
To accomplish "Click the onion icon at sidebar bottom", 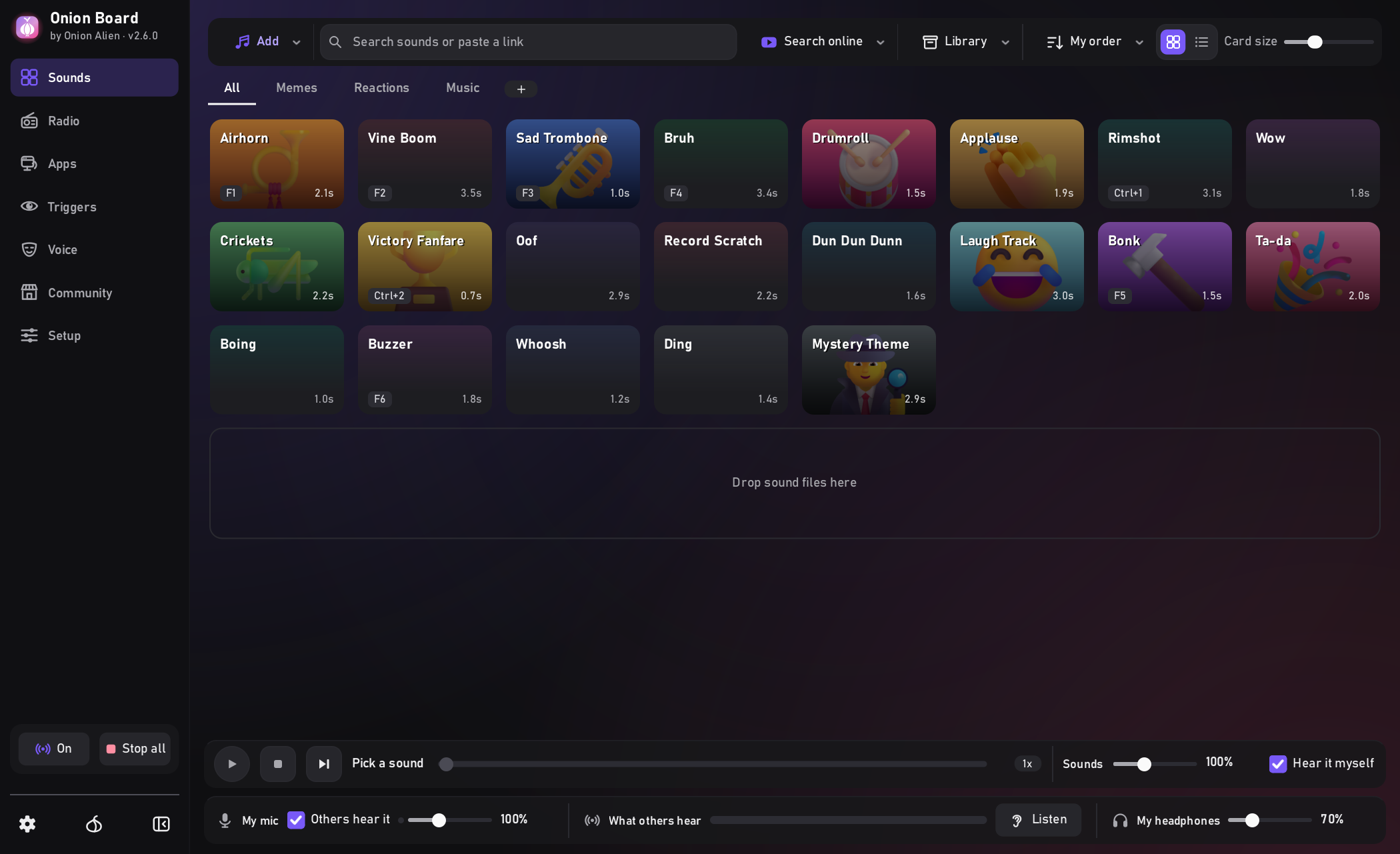I will point(94,824).
